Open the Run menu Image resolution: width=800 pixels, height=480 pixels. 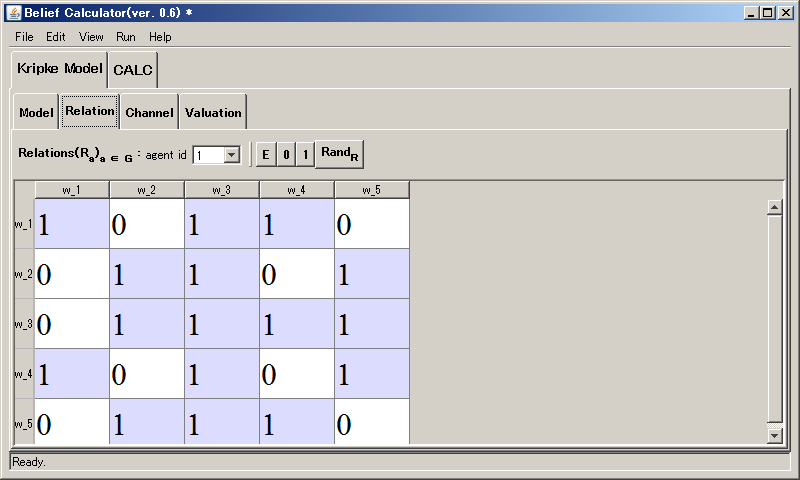click(x=125, y=37)
